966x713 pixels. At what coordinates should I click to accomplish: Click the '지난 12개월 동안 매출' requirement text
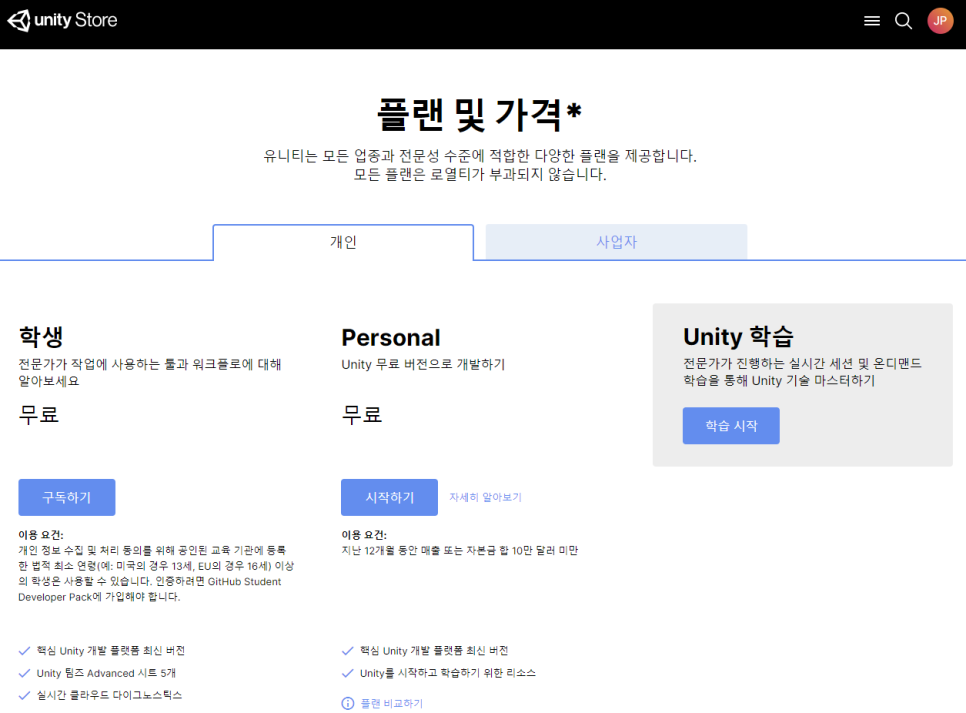(460, 550)
